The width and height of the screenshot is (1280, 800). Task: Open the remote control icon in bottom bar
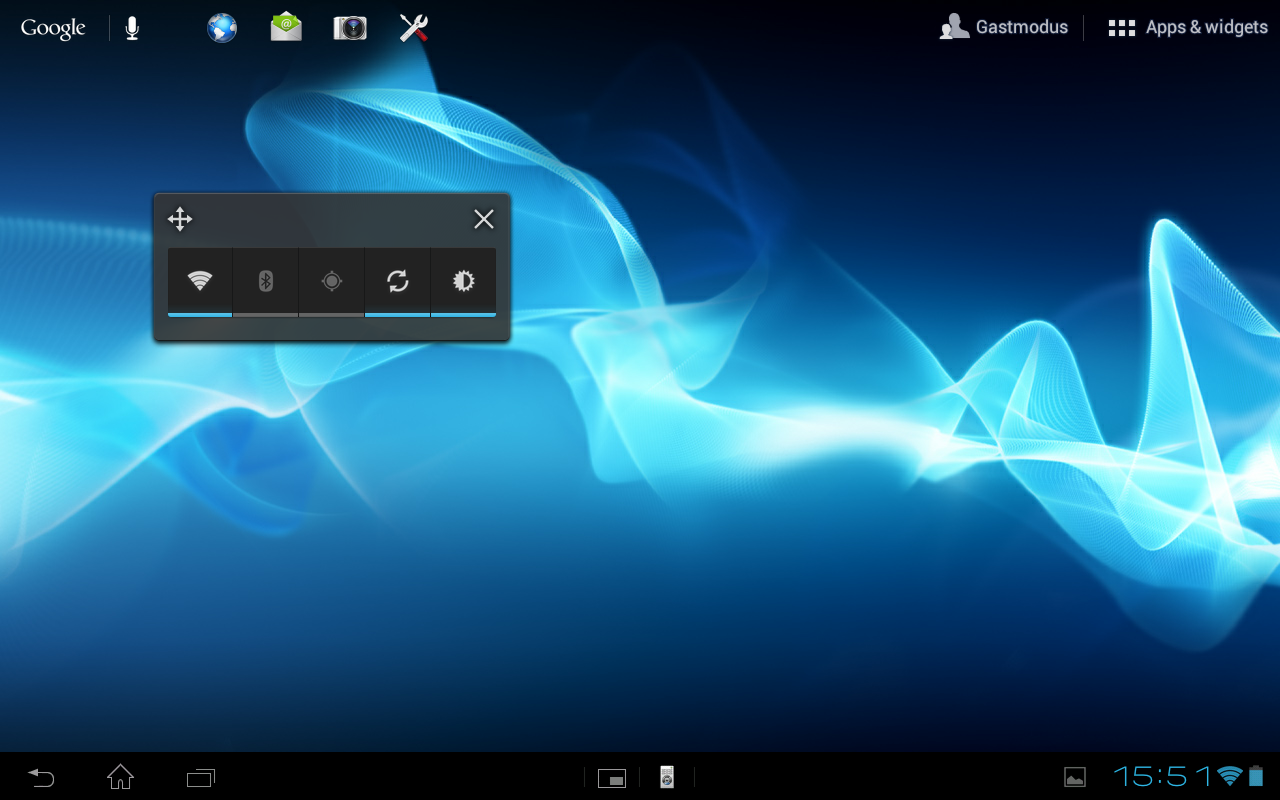coord(667,777)
